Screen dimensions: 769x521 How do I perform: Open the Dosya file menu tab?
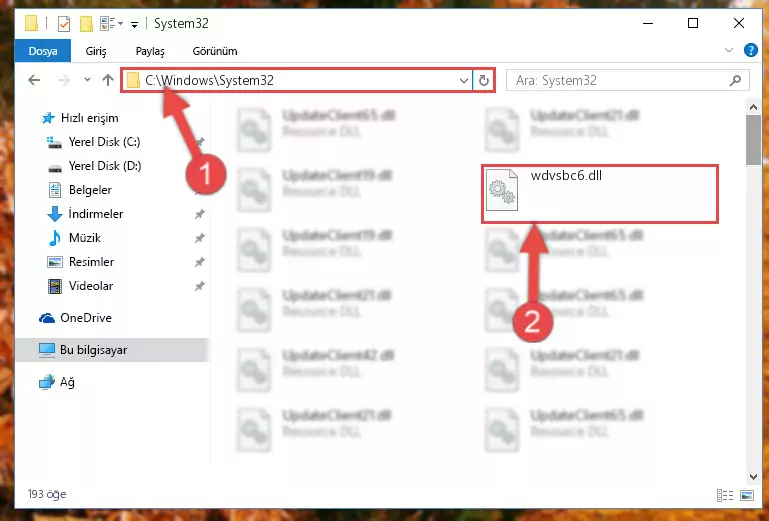click(43, 51)
